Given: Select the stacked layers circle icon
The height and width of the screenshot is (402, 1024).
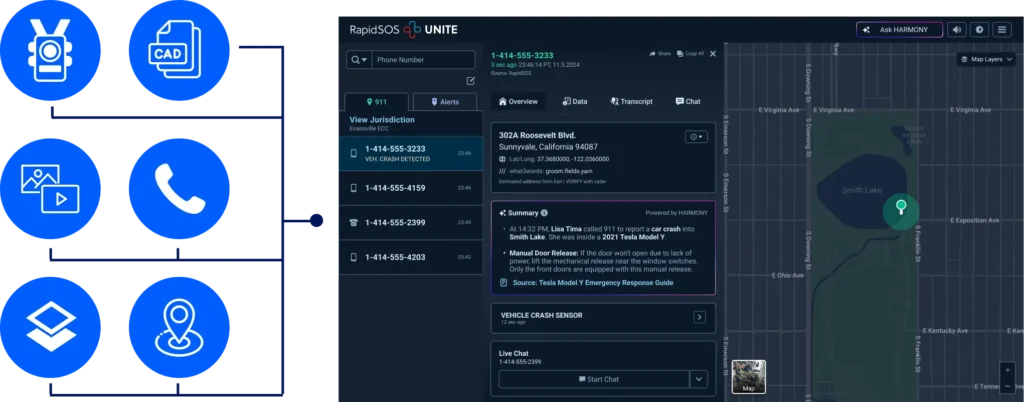Looking at the screenshot, I should [x=50, y=327].
